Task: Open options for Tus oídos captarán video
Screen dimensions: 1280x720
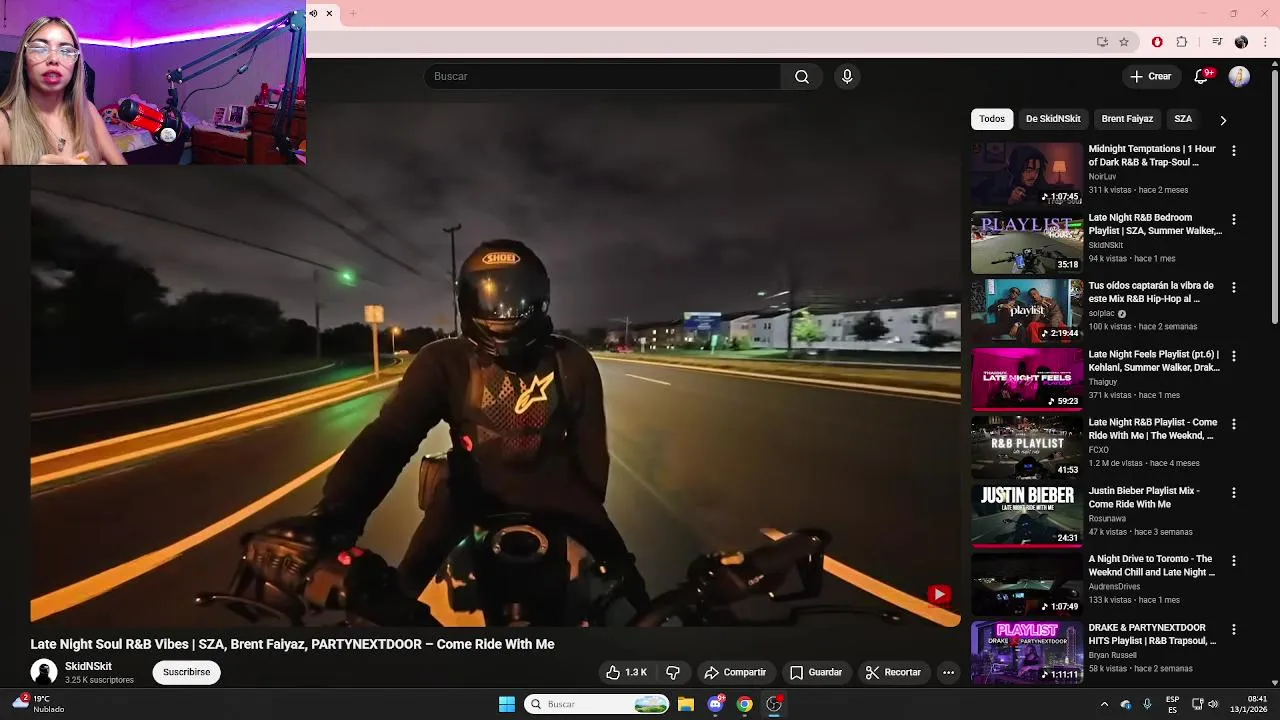Action: pos(1234,287)
